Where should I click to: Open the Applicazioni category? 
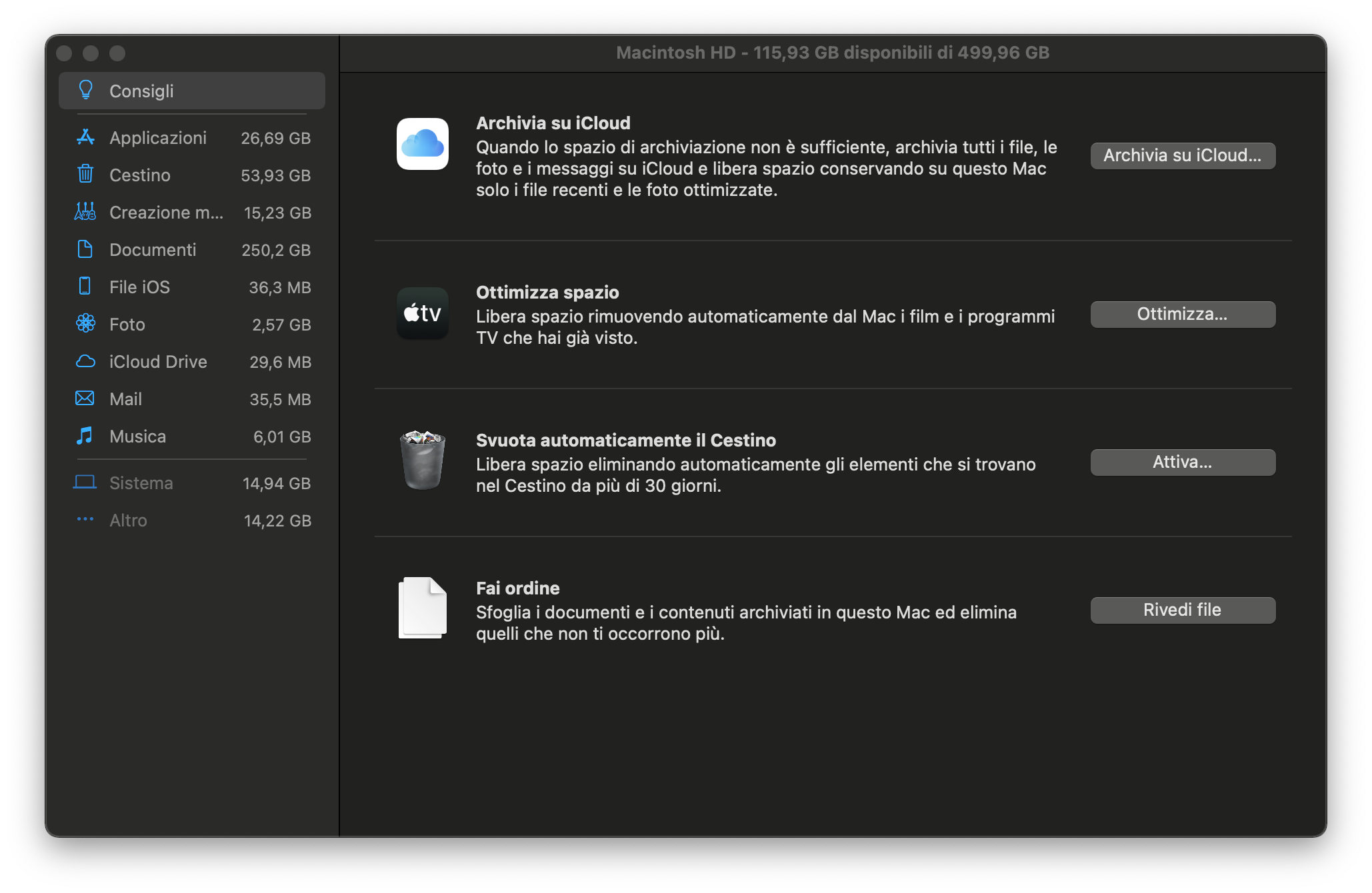192,138
